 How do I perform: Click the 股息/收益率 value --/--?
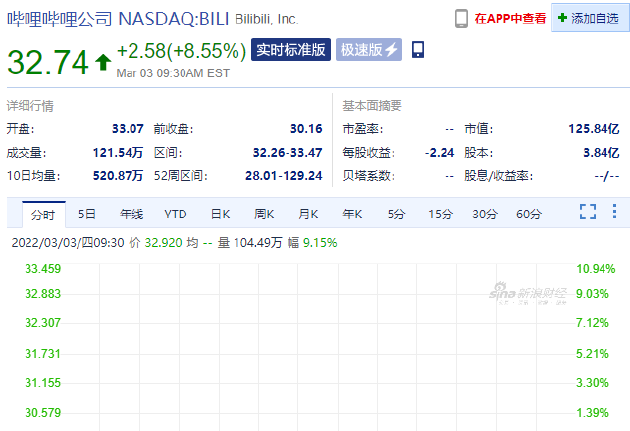pos(607,176)
